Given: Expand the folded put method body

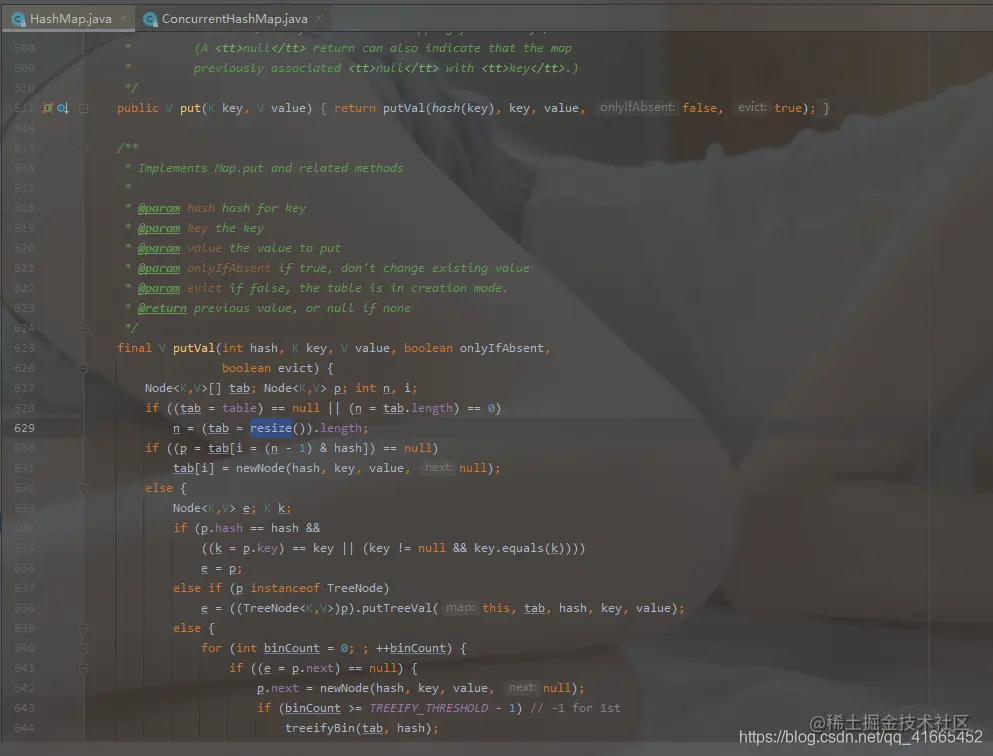Looking at the screenshot, I should (84, 108).
